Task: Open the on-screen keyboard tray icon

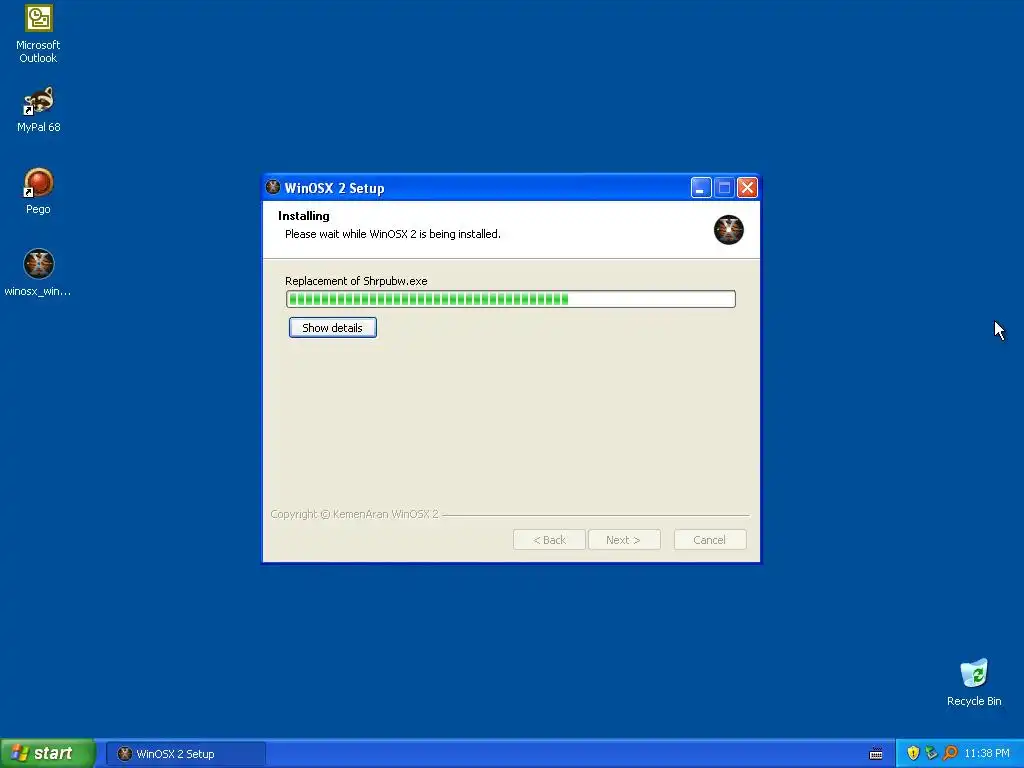Action: [876, 754]
